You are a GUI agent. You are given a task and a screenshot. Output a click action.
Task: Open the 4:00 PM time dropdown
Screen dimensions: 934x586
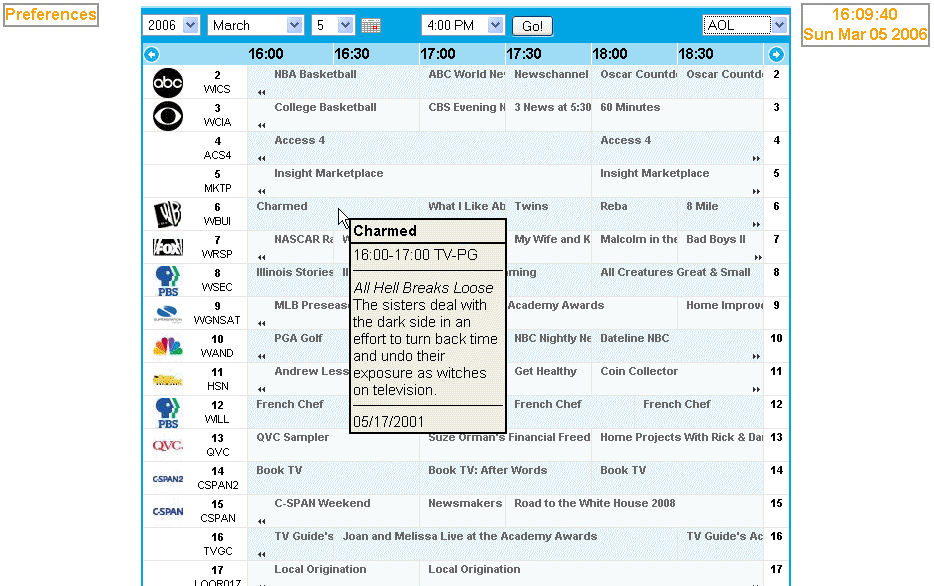(x=463, y=25)
